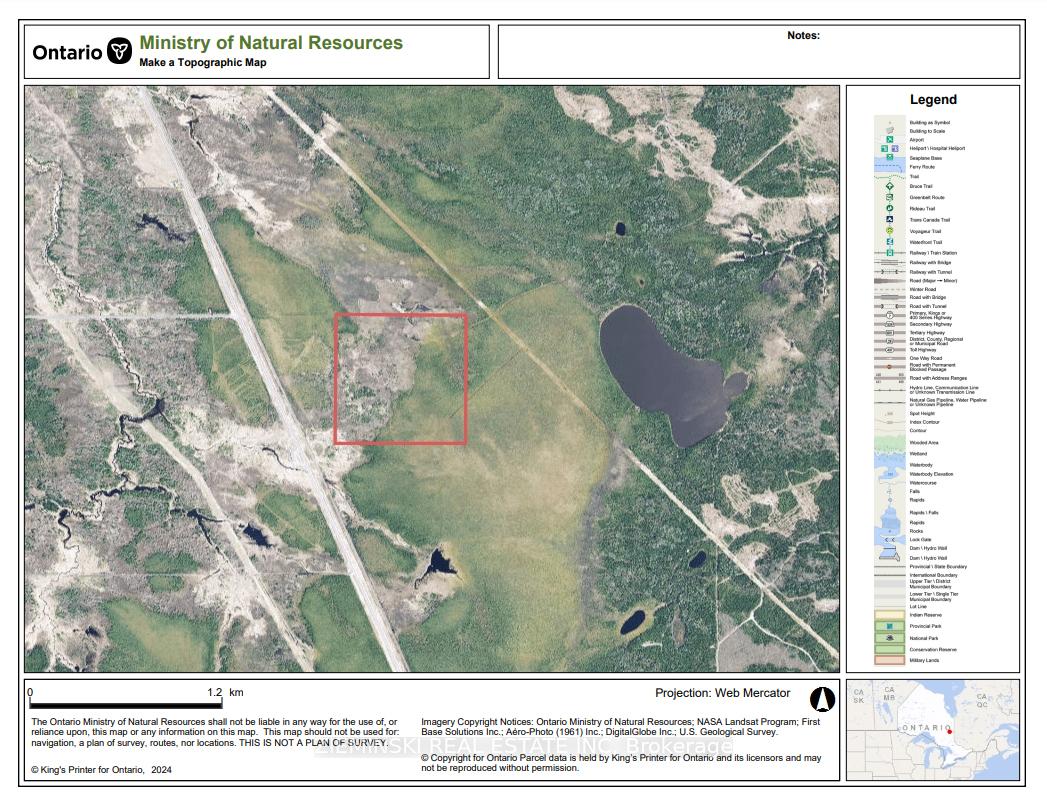The width and height of the screenshot is (1047, 808).
Task: Click the 'Lock Gate' legend label
Action: coord(920,540)
